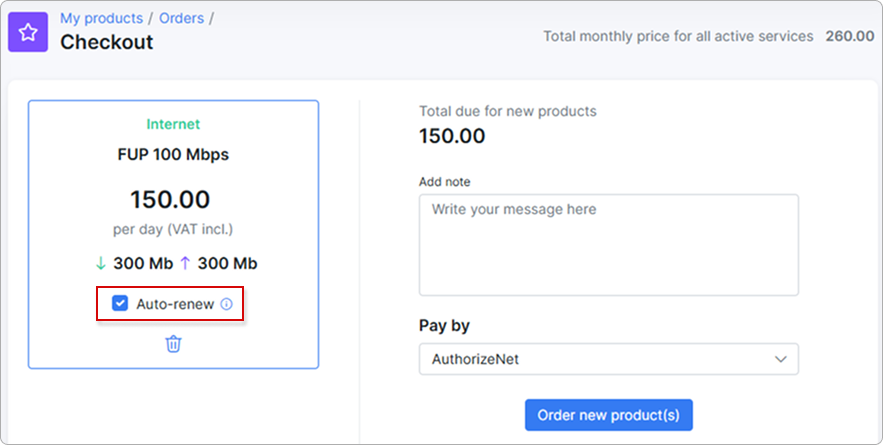This screenshot has height=445, width=883.
Task: Click the per day (VAT incl.) text
Action: 173,229
